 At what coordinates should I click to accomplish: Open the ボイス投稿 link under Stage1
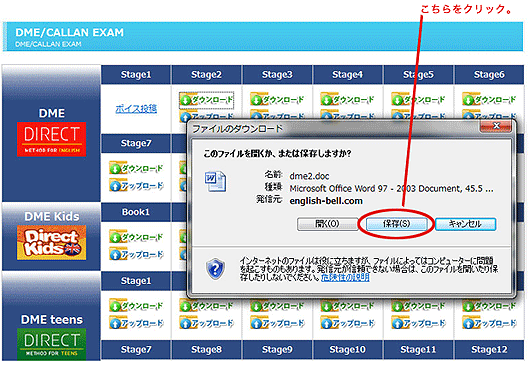pyautogui.click(x=136, y=109)
